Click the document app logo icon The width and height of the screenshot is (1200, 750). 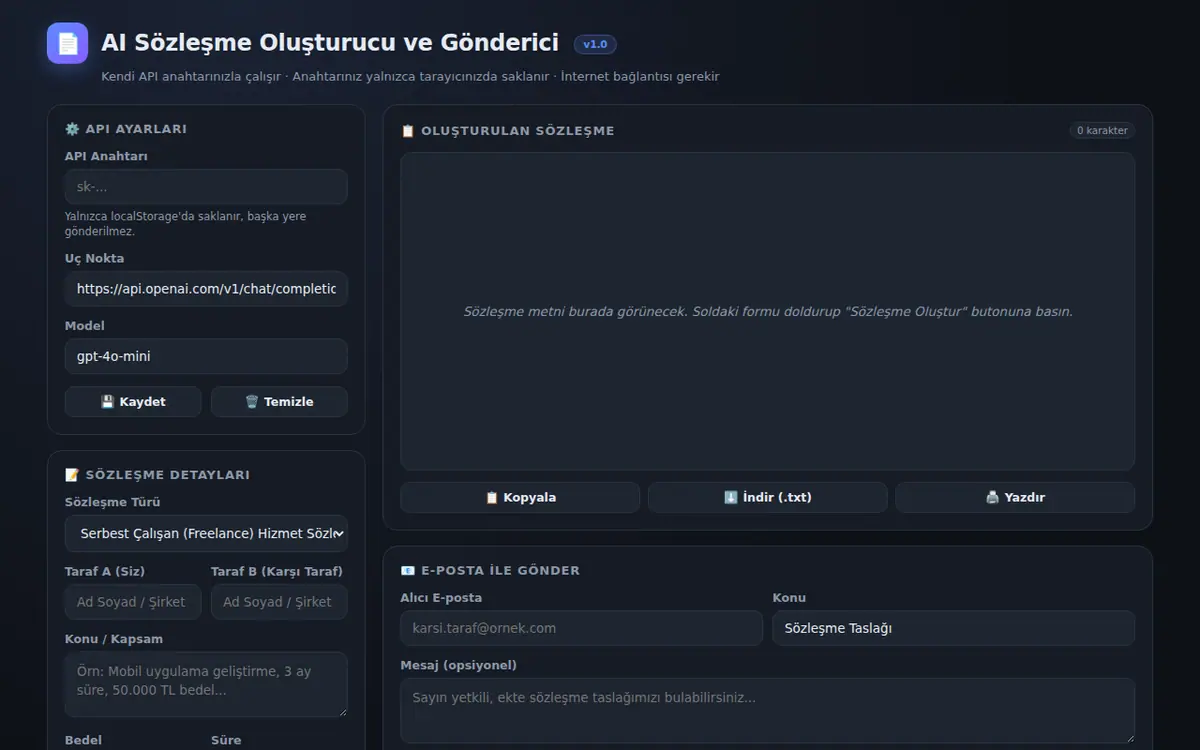(68, 43)
